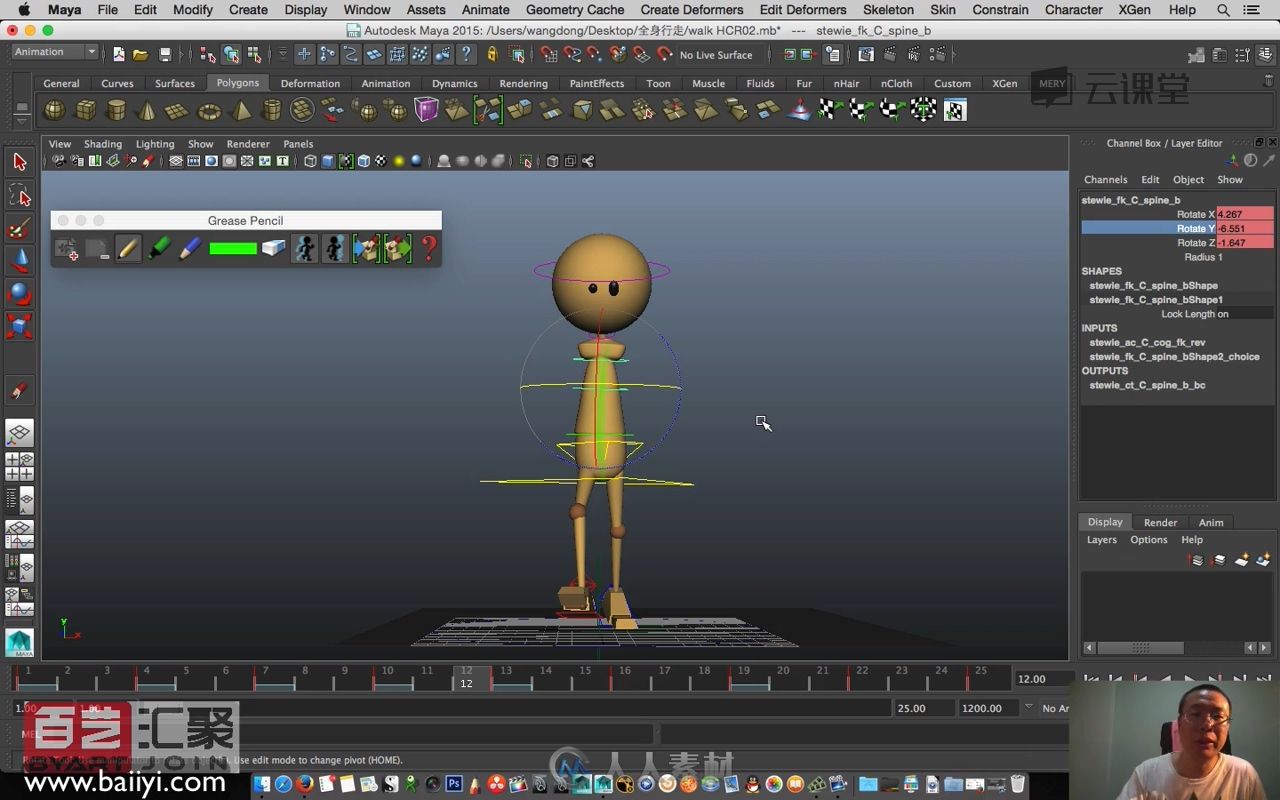Open the Skeleton menu
The height and width of the screenshot is (800, 1280).
[x=888, y=10]
